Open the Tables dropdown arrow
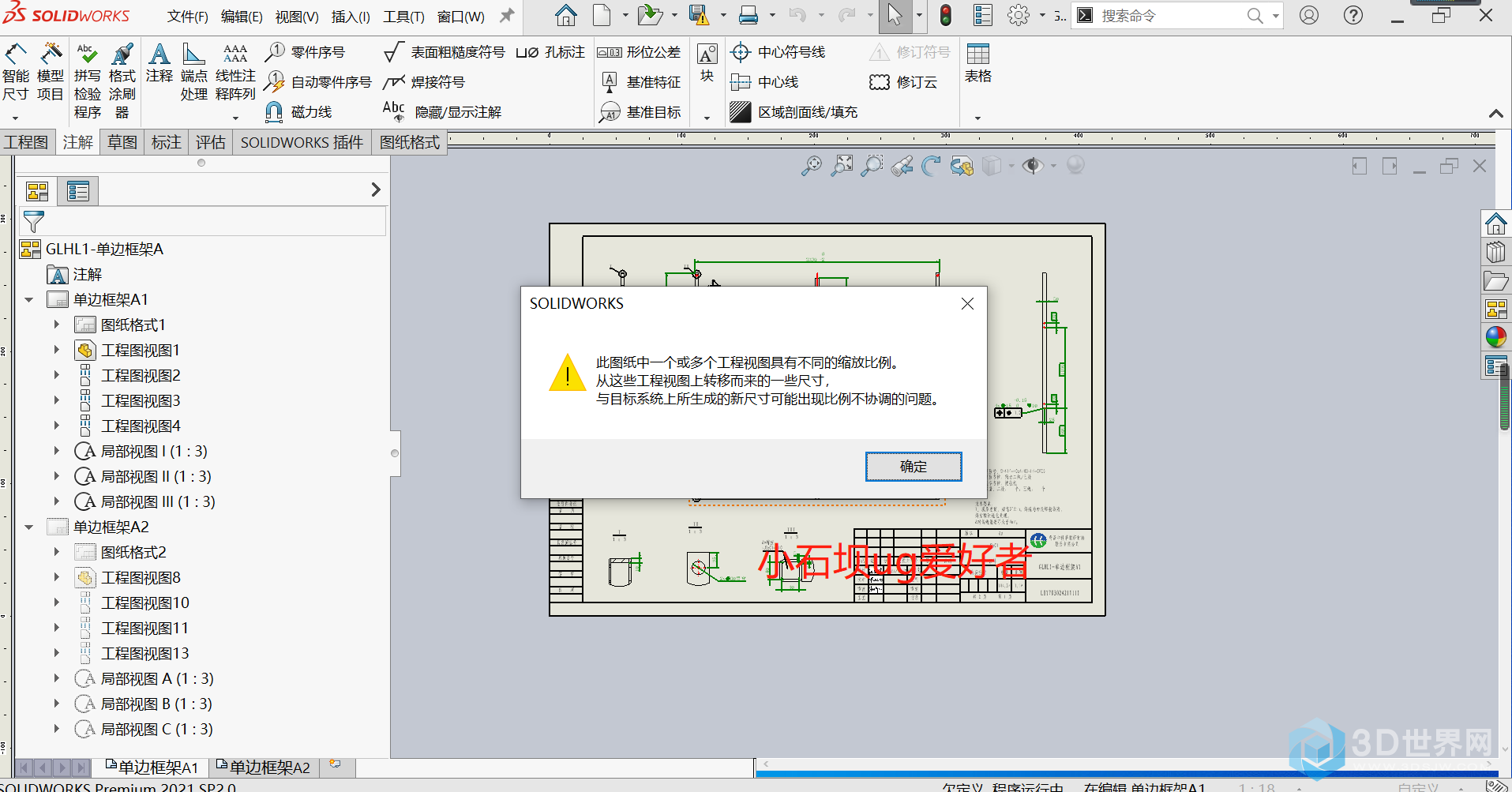Image resolution: width=1512 pixels, height=792 pixels. (977, 118)
